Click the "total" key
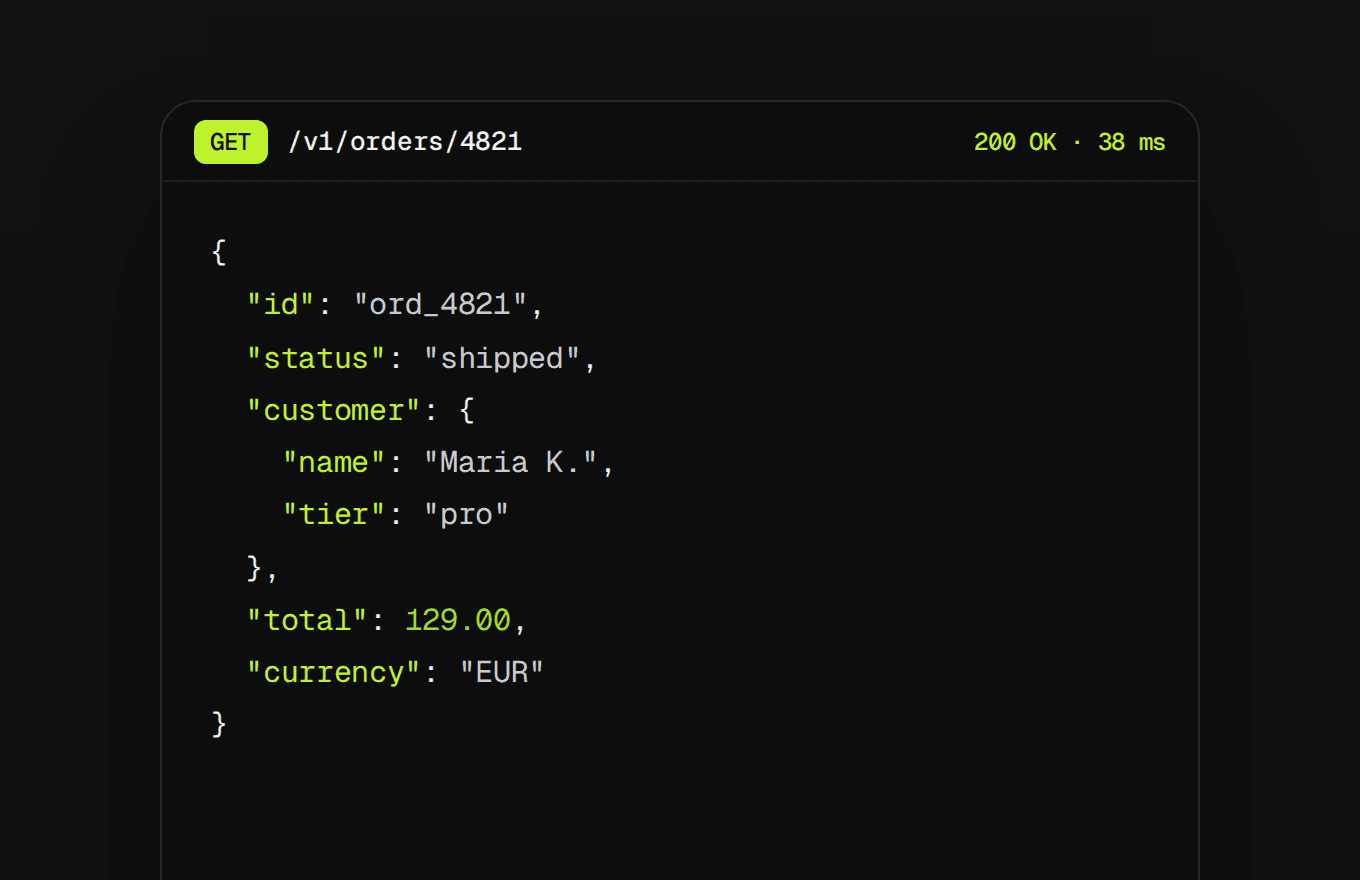Screen dimensions: 1360x880 coord(309,620)
